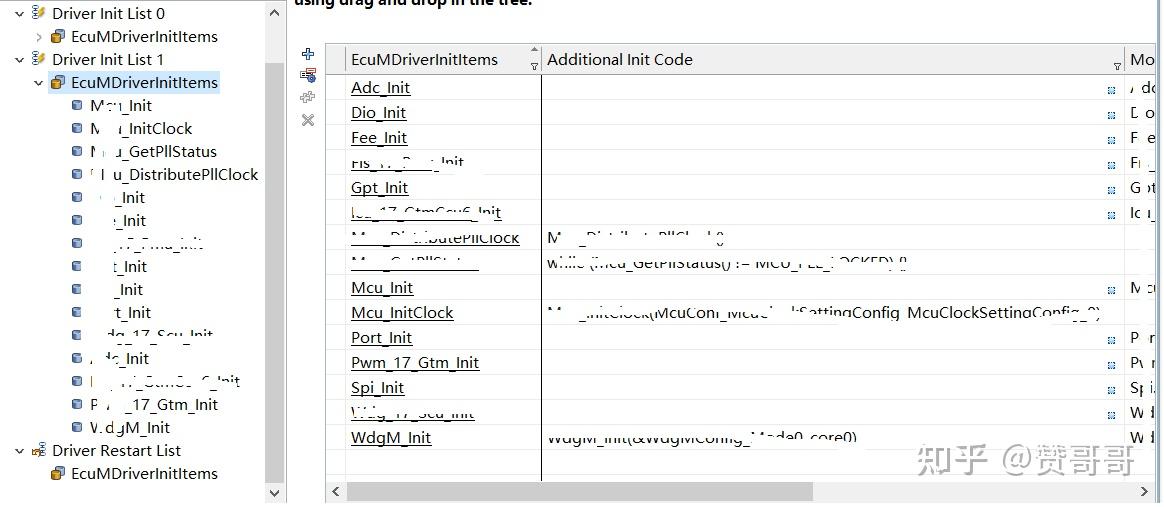Click the Driver Init List 0 icon
The image size is (1164, 507).
(x=39, y=14)
